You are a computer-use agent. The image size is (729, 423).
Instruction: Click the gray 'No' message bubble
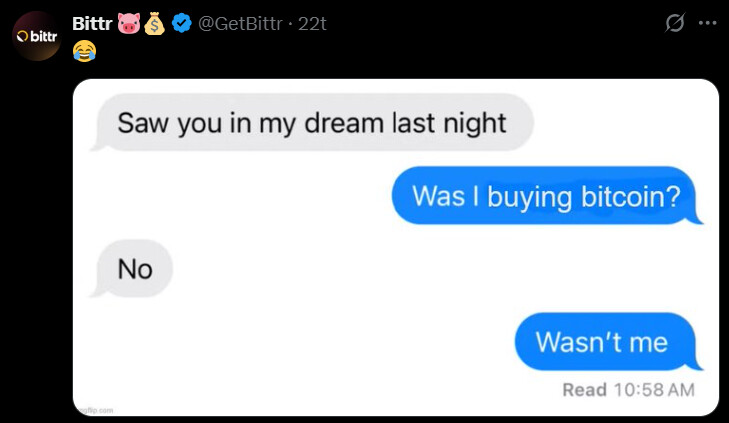click(132, 269)
